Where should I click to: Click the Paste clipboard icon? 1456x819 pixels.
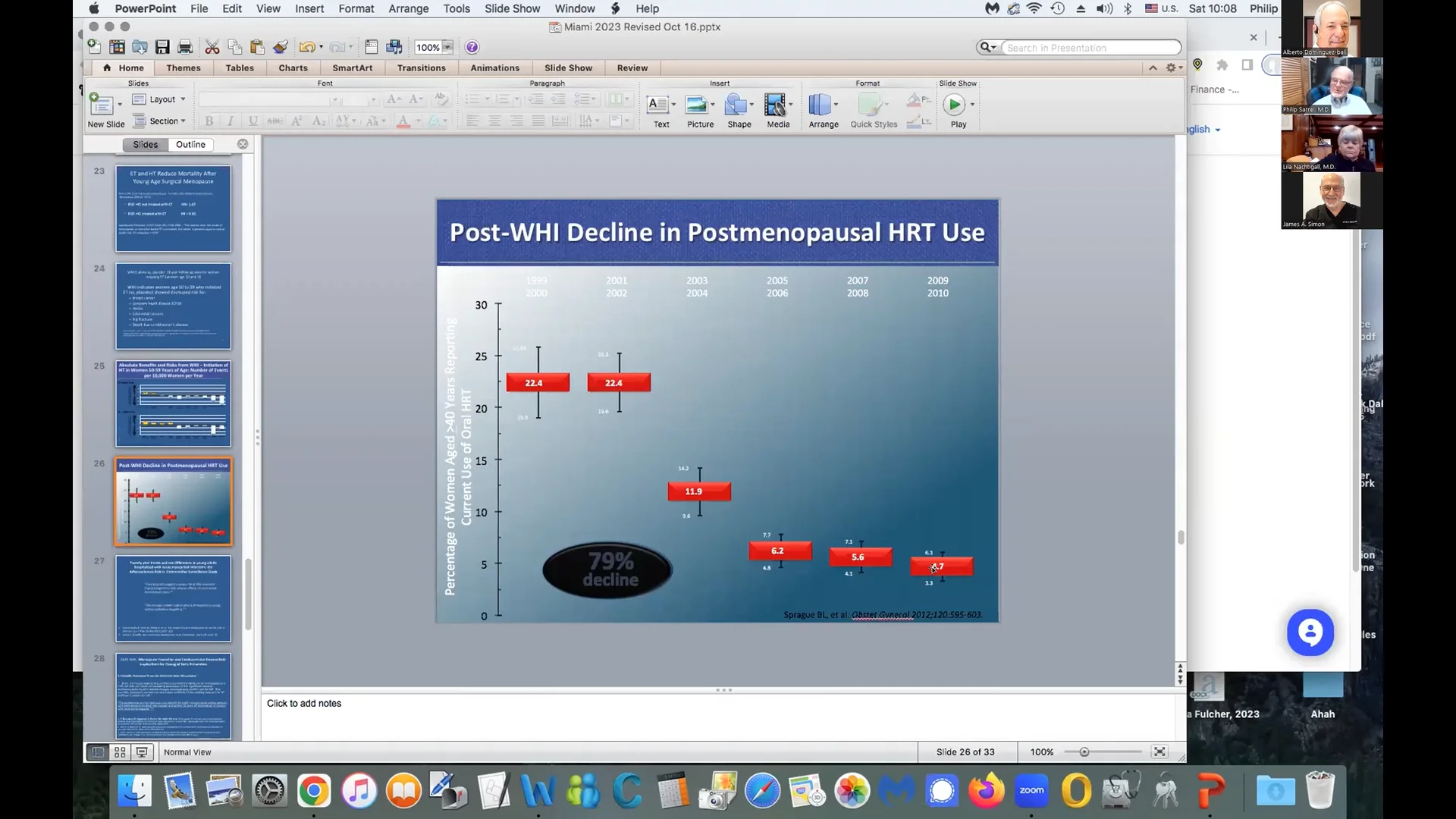point(258,47)
